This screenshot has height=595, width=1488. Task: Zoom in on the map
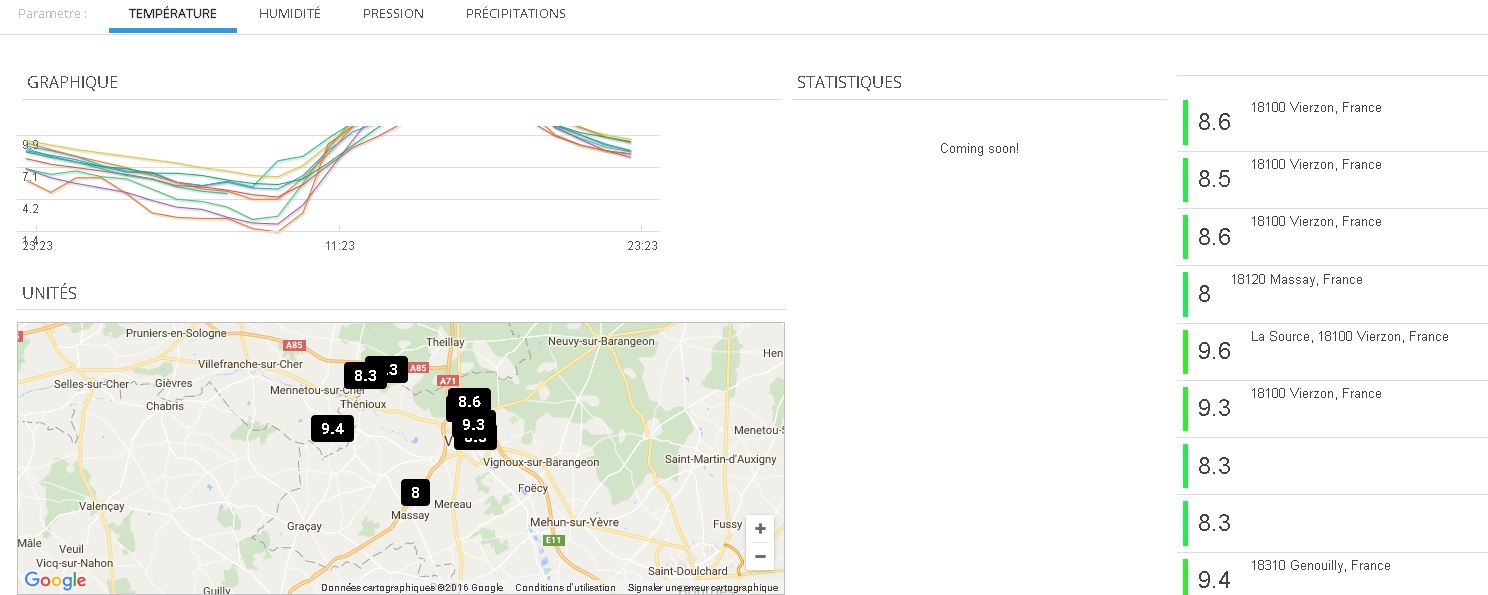760,529
